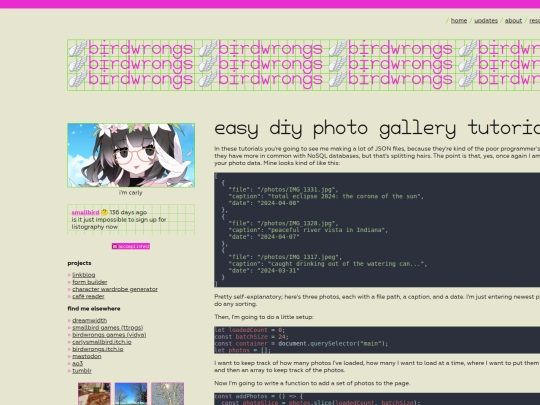Click the 'easy diy photo gallery' heading
Viewport: 540px width, 405px height.
[377, 128]
